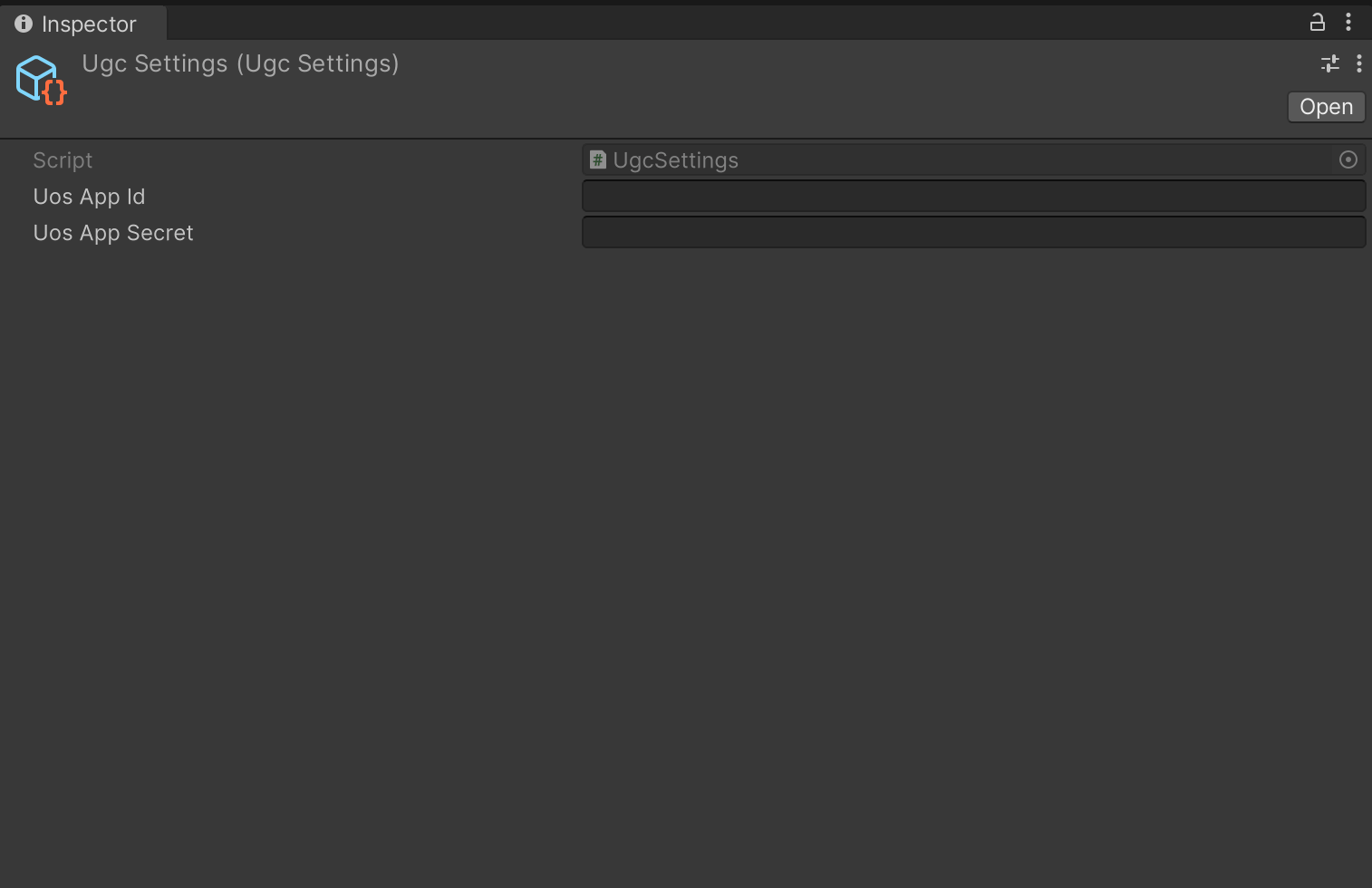Open the asset header's three-dot context menu
The height and width of the screenshot is (888, 1372).
(1358, 63)
